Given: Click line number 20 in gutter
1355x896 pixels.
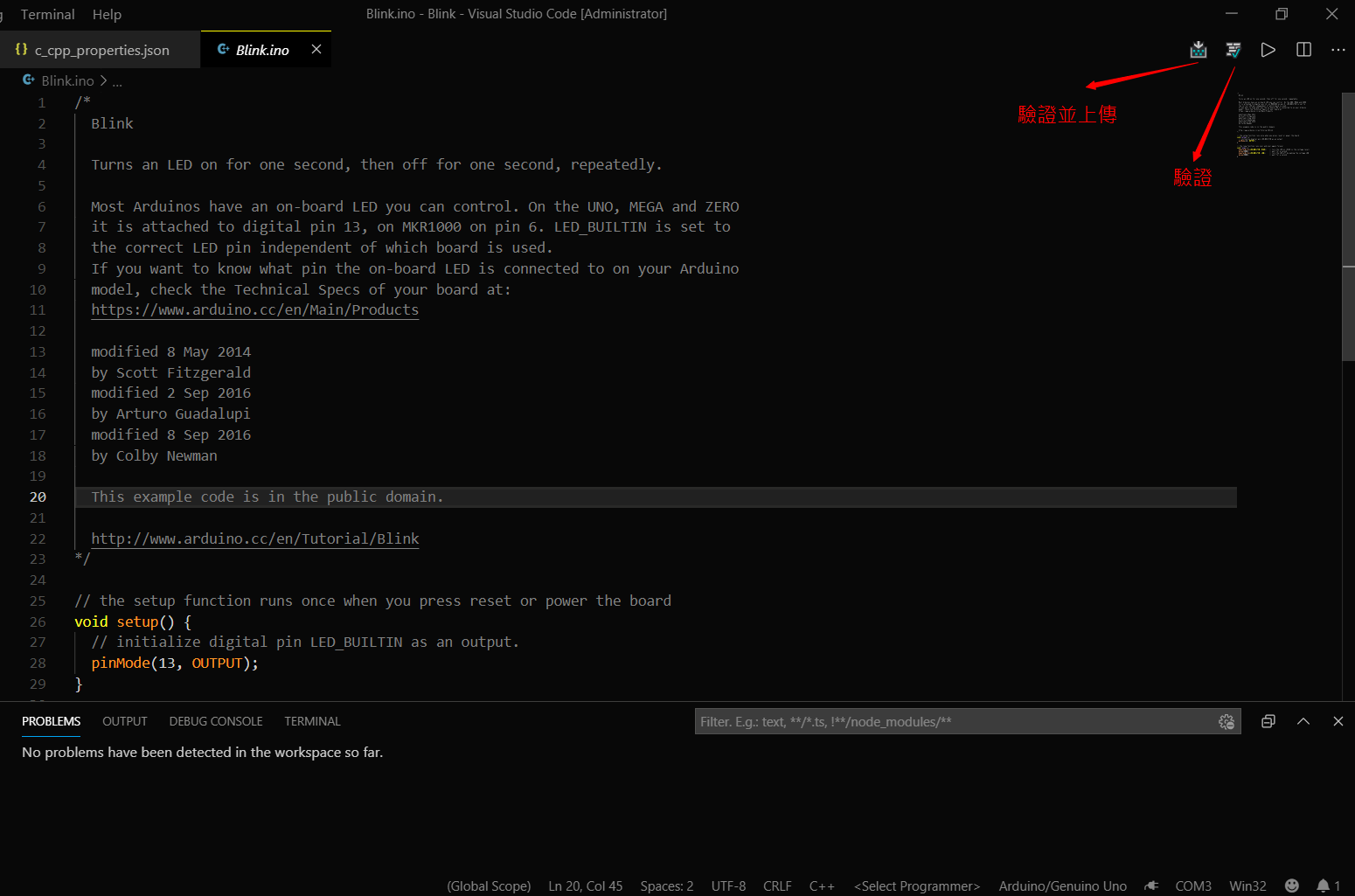Looking at the screenshot, I should (x=38, y=497).
